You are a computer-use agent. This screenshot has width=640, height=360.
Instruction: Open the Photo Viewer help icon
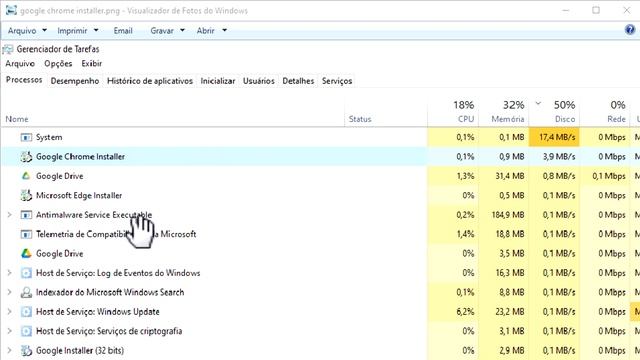click(630, 30)
